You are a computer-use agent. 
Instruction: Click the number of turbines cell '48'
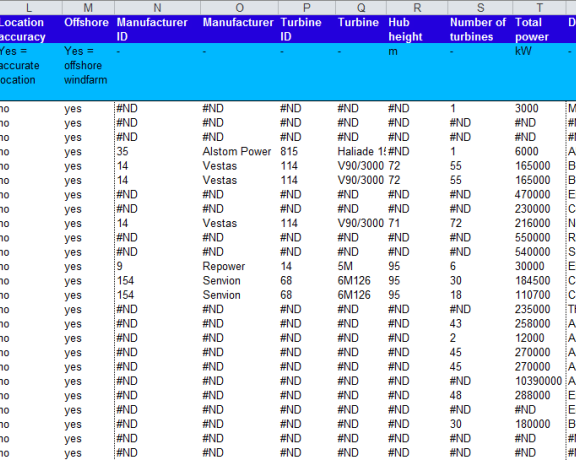click(480, 395)
